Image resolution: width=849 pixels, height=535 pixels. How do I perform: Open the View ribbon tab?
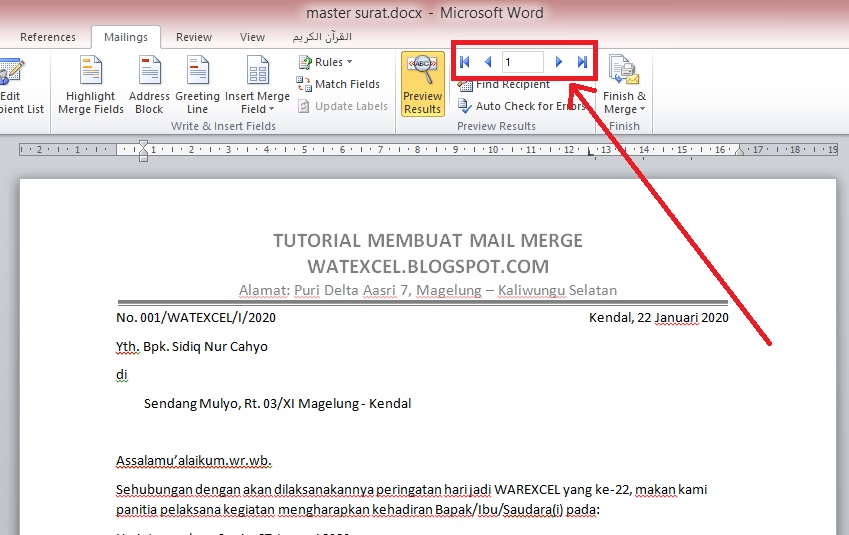tap(252, 37)
